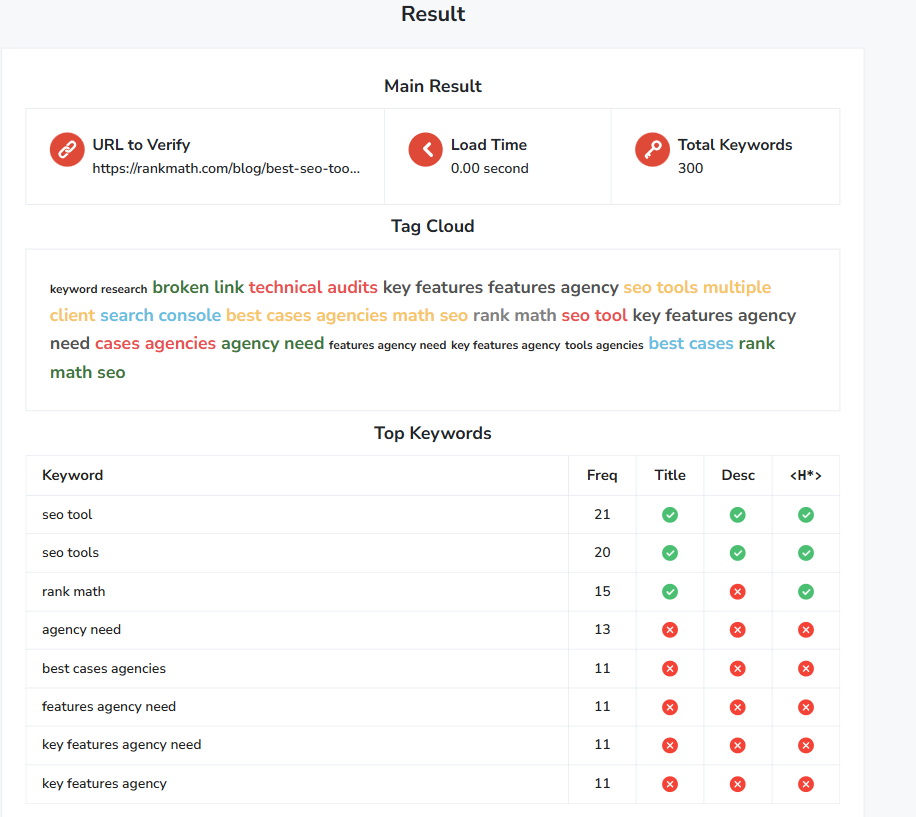Click the red 'cases agencies' tag

coord(155,343)
